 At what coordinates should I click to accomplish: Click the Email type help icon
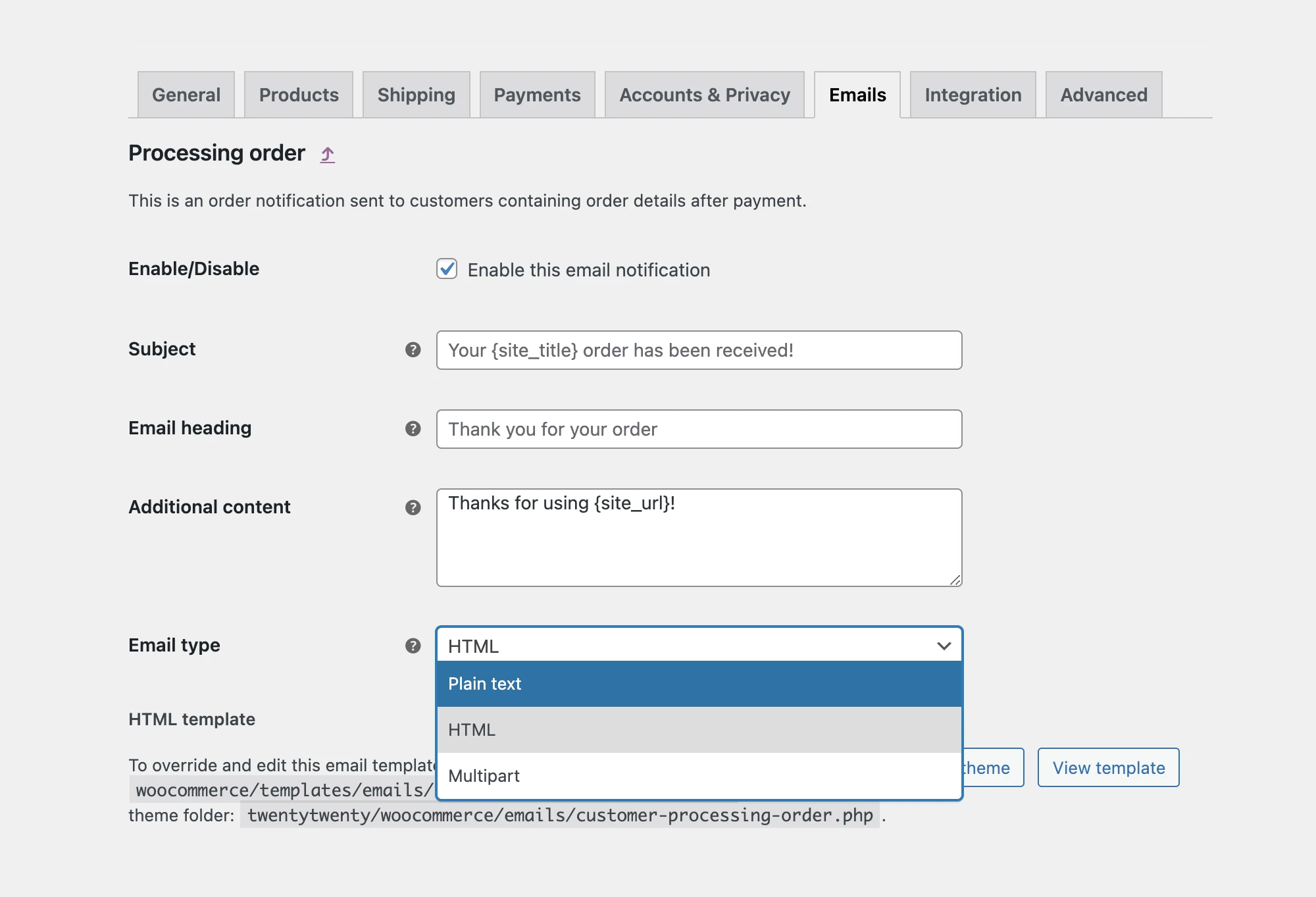pyautogui.click(x=413, y=646)
